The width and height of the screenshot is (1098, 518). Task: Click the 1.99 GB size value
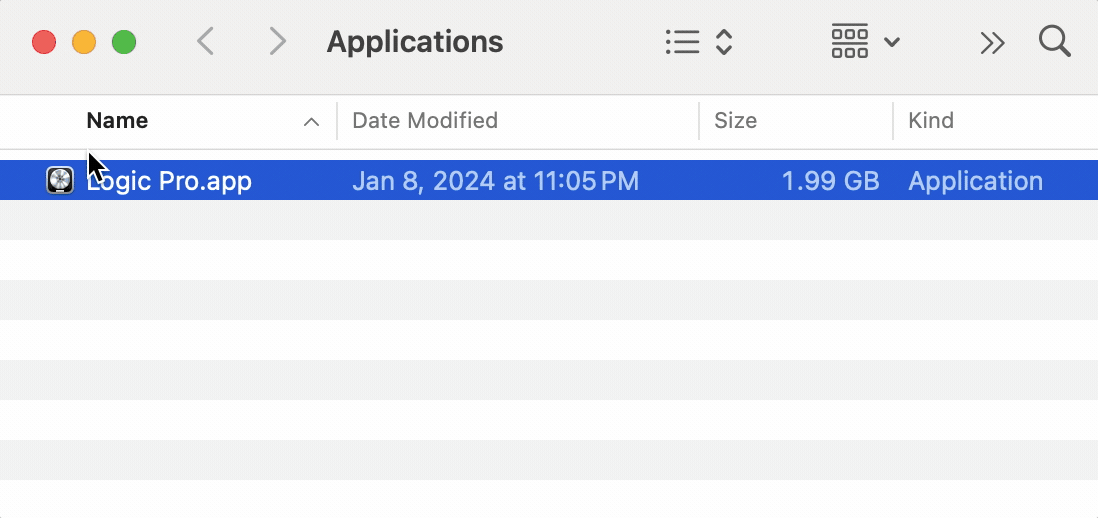[x=831, y=181]
